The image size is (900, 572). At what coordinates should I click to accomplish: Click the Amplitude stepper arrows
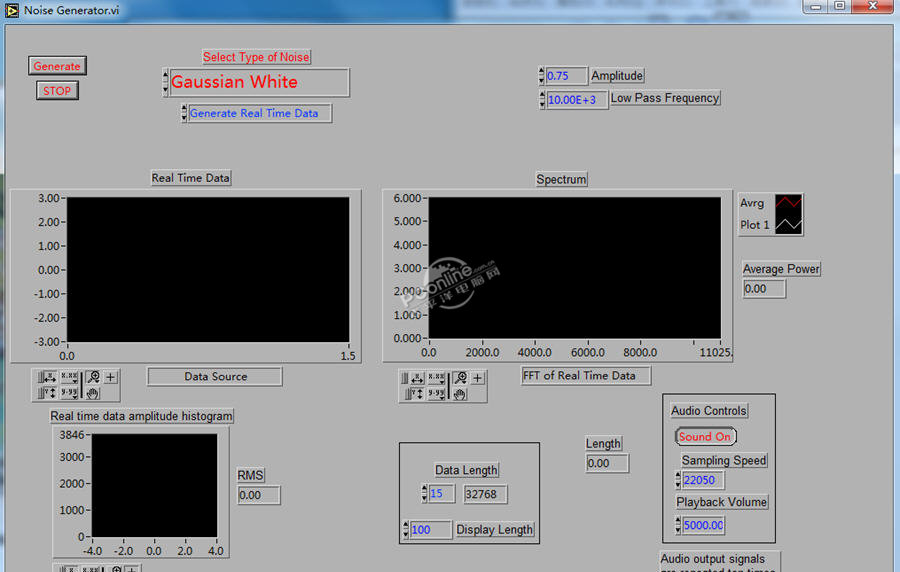541,76
